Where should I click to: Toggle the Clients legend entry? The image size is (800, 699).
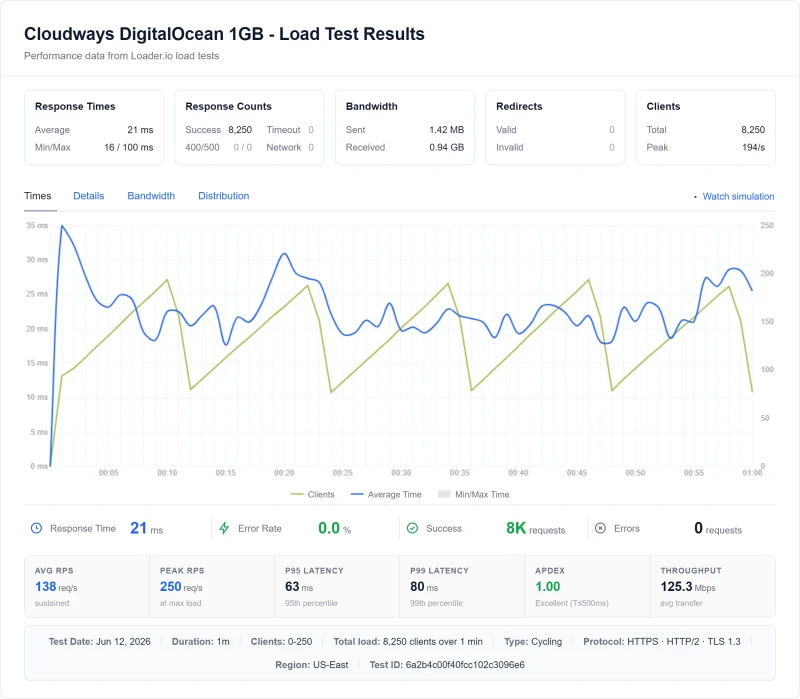(313, 494)
